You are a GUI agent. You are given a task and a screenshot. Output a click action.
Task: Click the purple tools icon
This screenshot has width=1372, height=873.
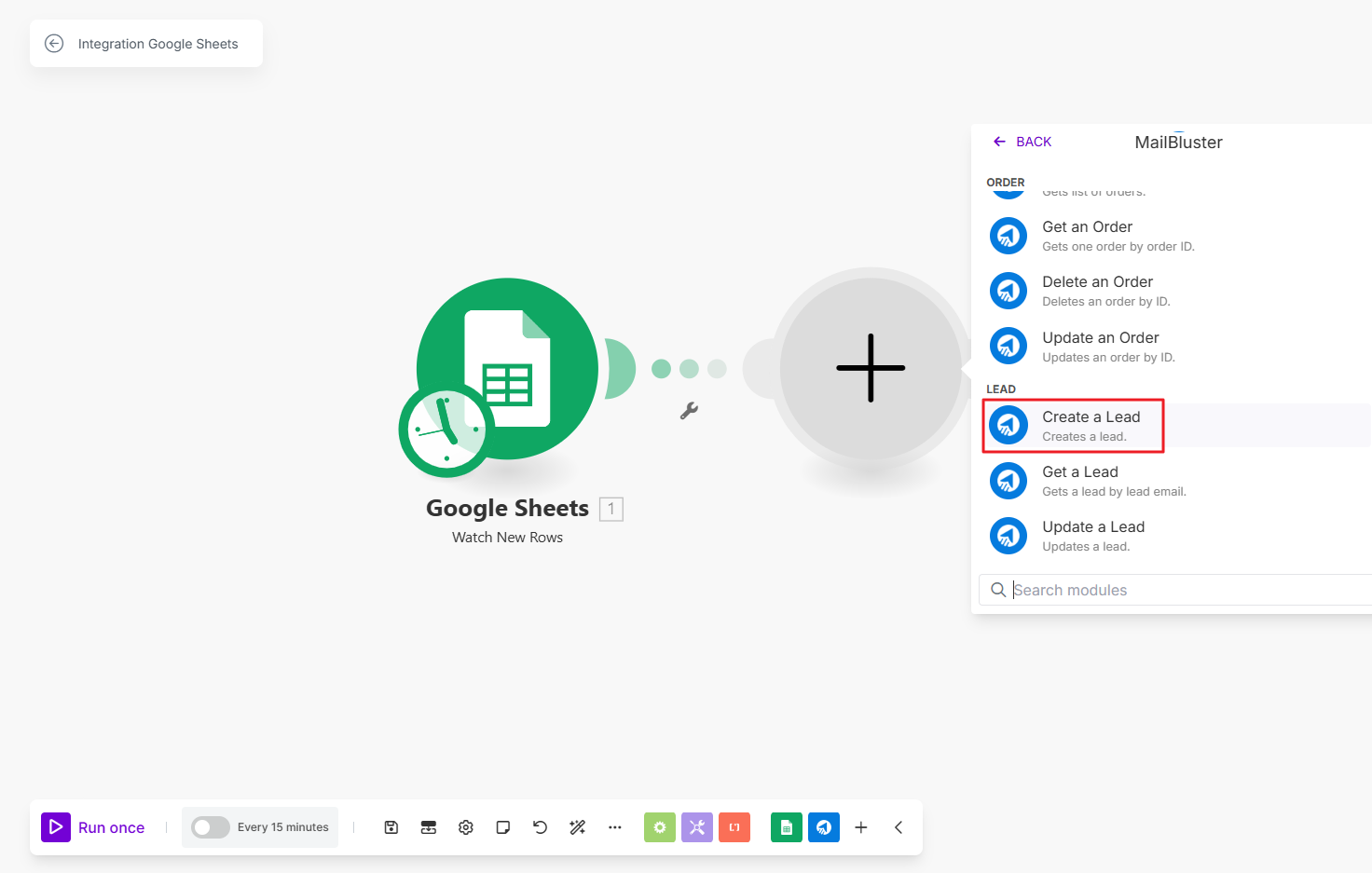(697, 827)
